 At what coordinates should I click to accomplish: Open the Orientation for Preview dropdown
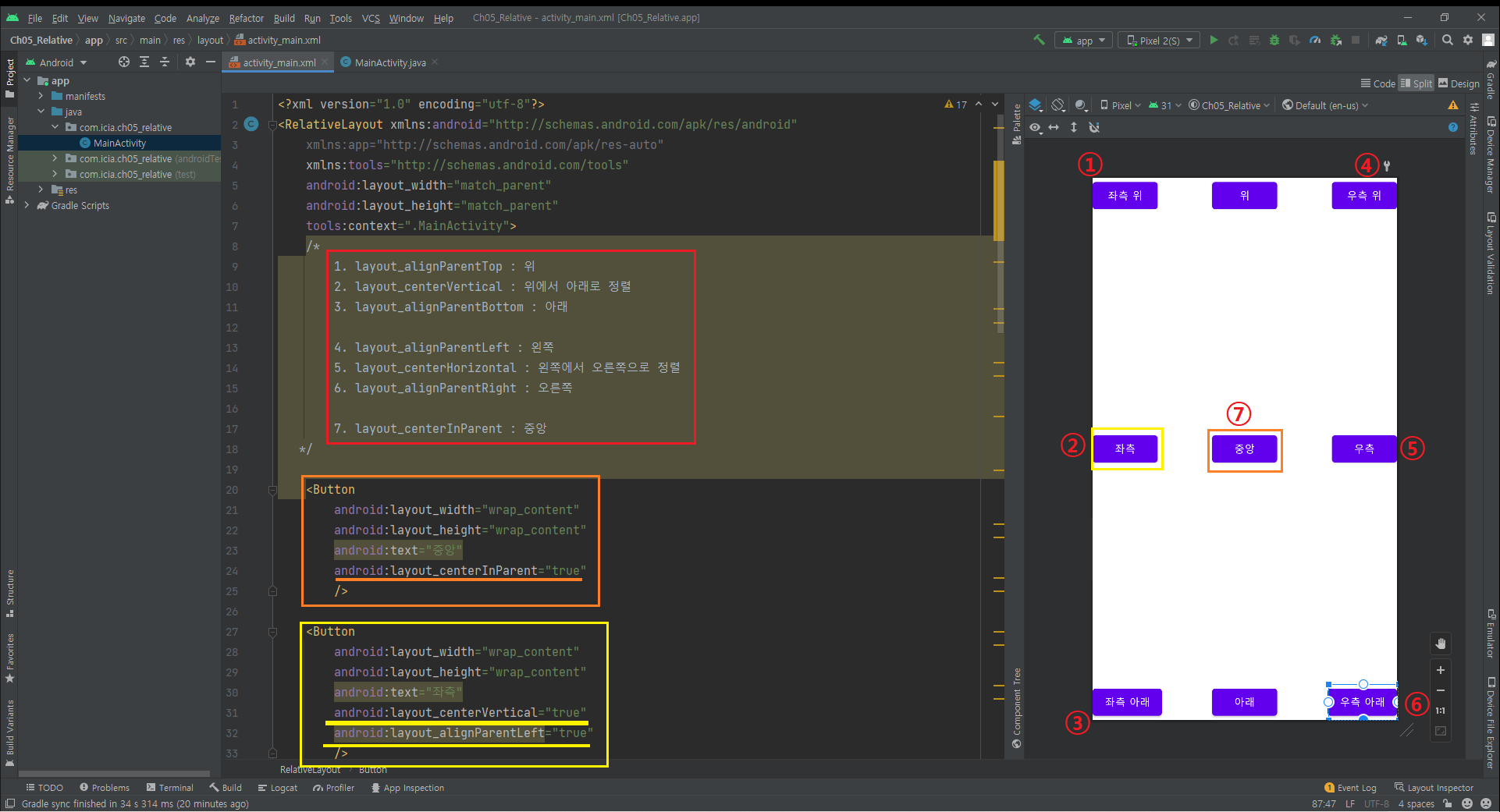click(1058, 105)
